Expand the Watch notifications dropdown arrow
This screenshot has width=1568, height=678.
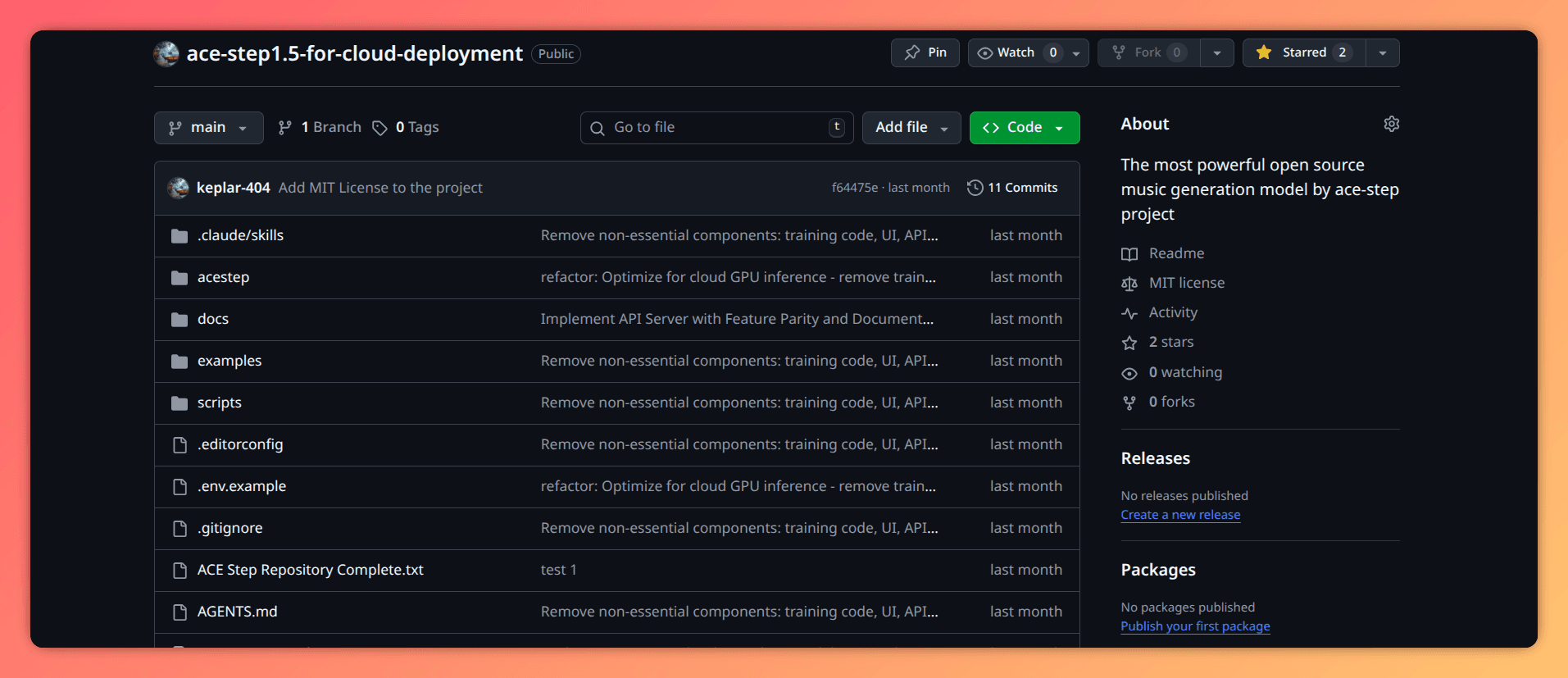point(1076,53)
